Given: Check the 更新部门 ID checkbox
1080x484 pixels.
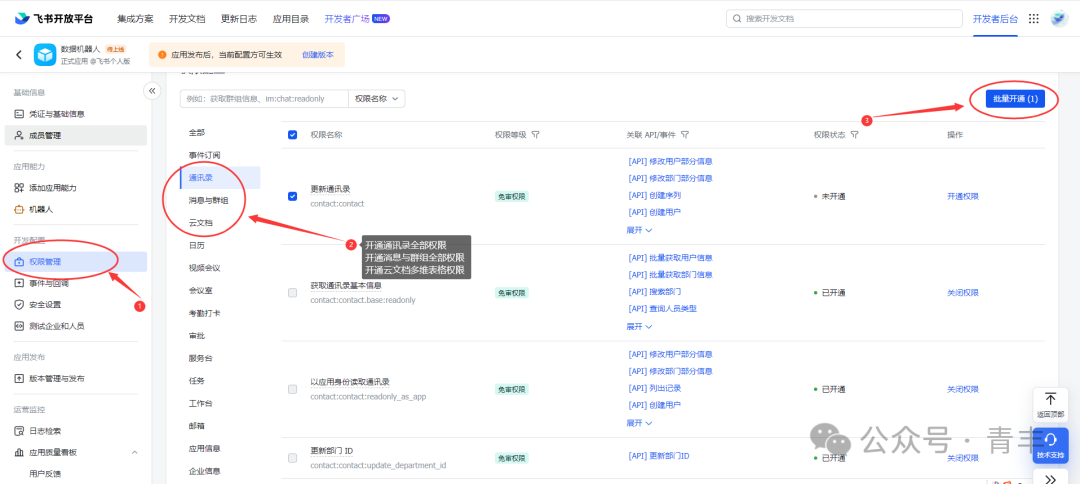Looking at the screenshot, I should [x=293, y=458].
